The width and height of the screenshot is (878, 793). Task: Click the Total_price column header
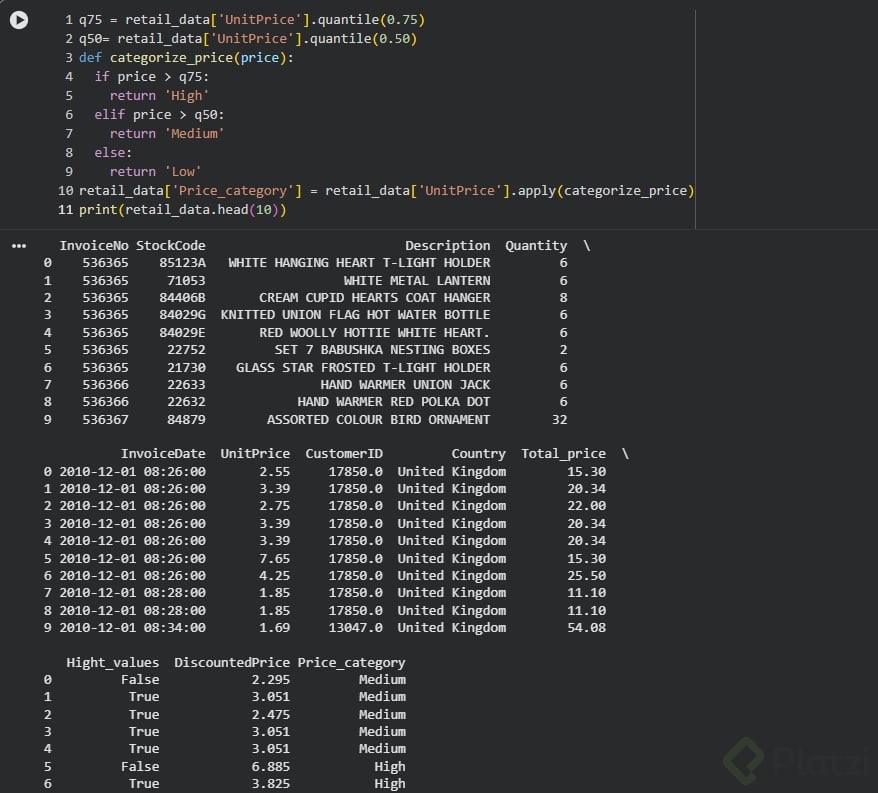pyautogui.click(x=563, y=454)
